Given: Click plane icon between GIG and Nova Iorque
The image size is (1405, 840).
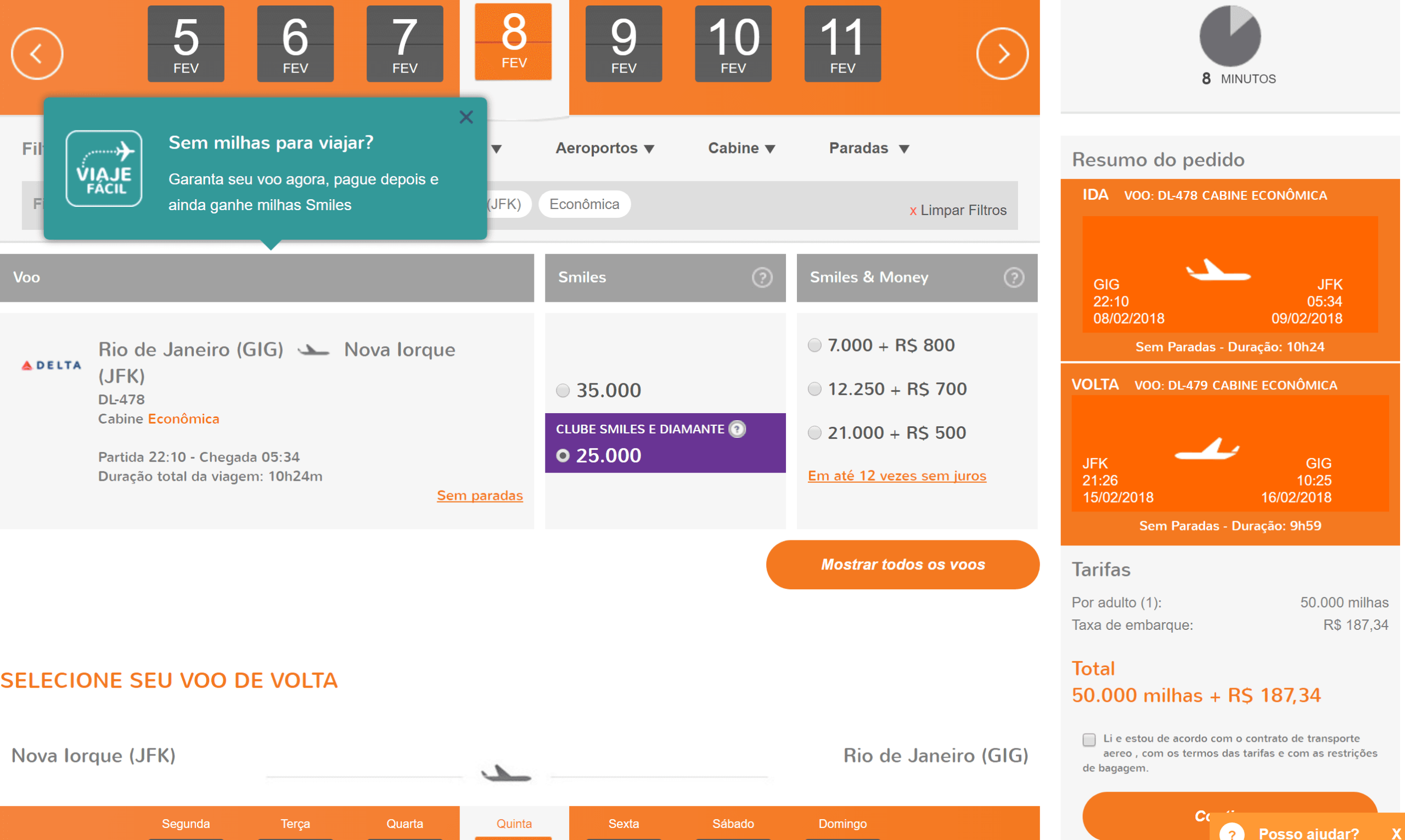Looking at the screenshot, I should click(313, 351).
